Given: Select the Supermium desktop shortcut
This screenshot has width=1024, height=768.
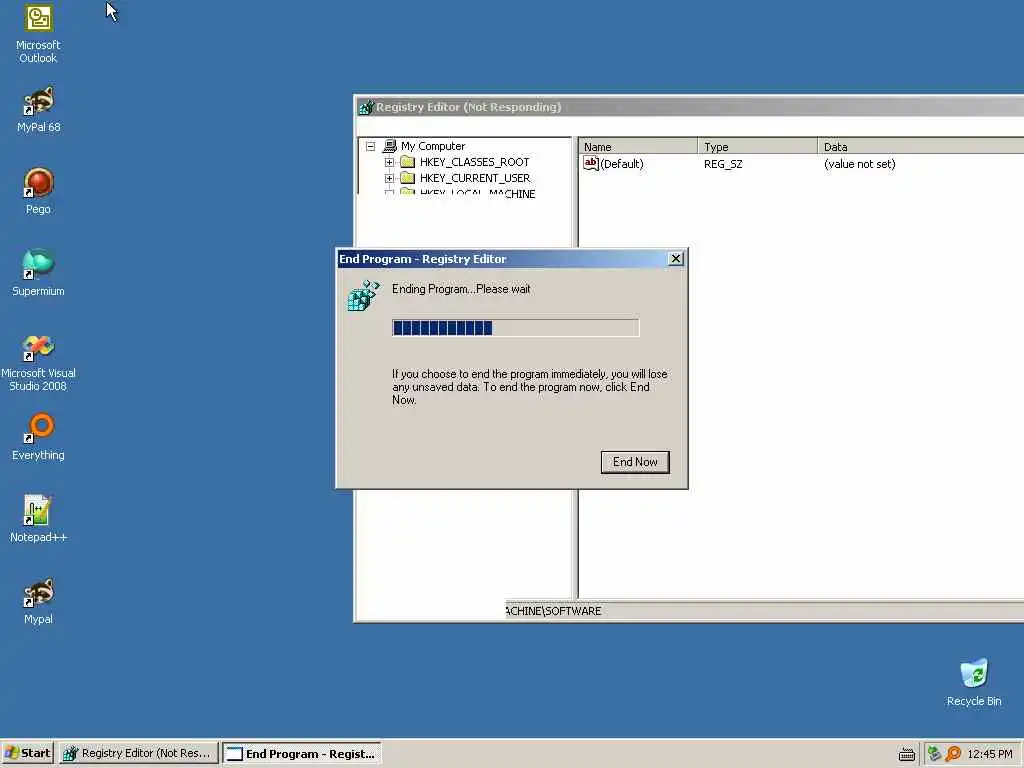Looking at the screenshot, I should [x=38, y=274].
